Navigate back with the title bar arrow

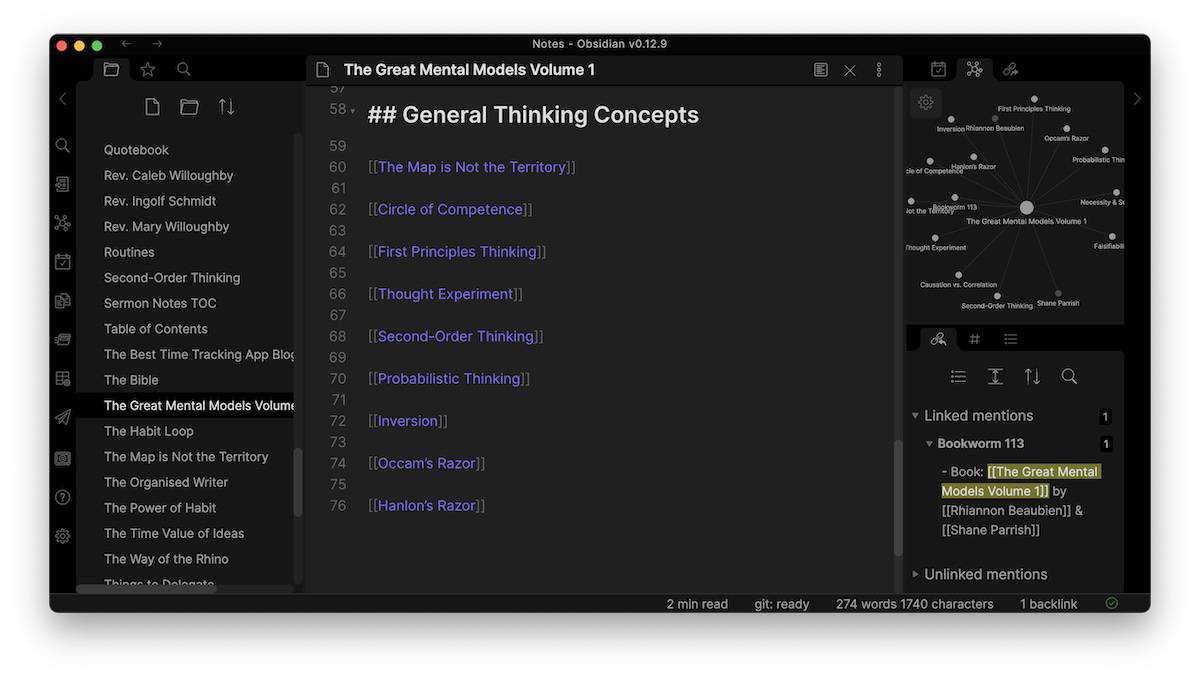point(126,44)
